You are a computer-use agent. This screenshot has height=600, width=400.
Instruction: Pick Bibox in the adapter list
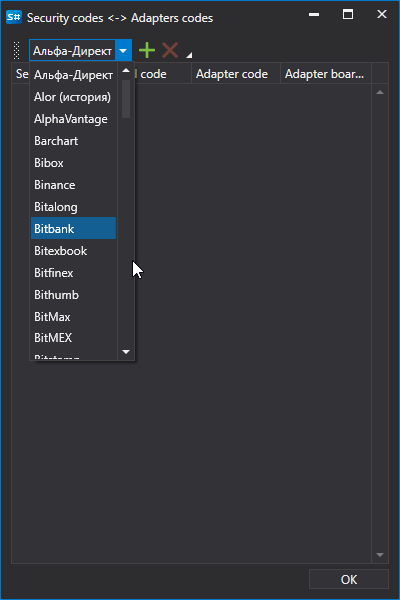73,163
